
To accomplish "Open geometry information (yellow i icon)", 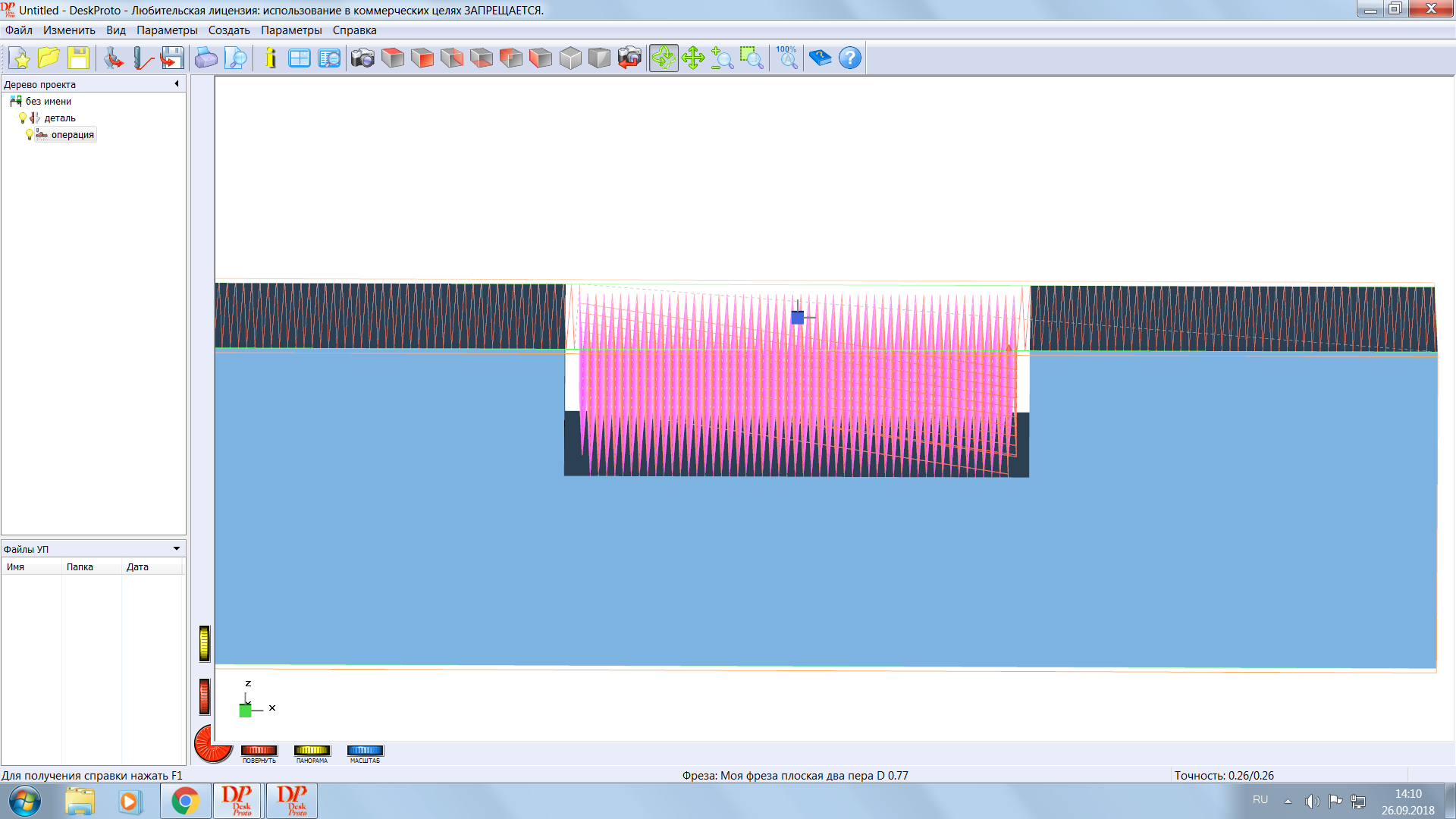I will [x=271, y=58].
